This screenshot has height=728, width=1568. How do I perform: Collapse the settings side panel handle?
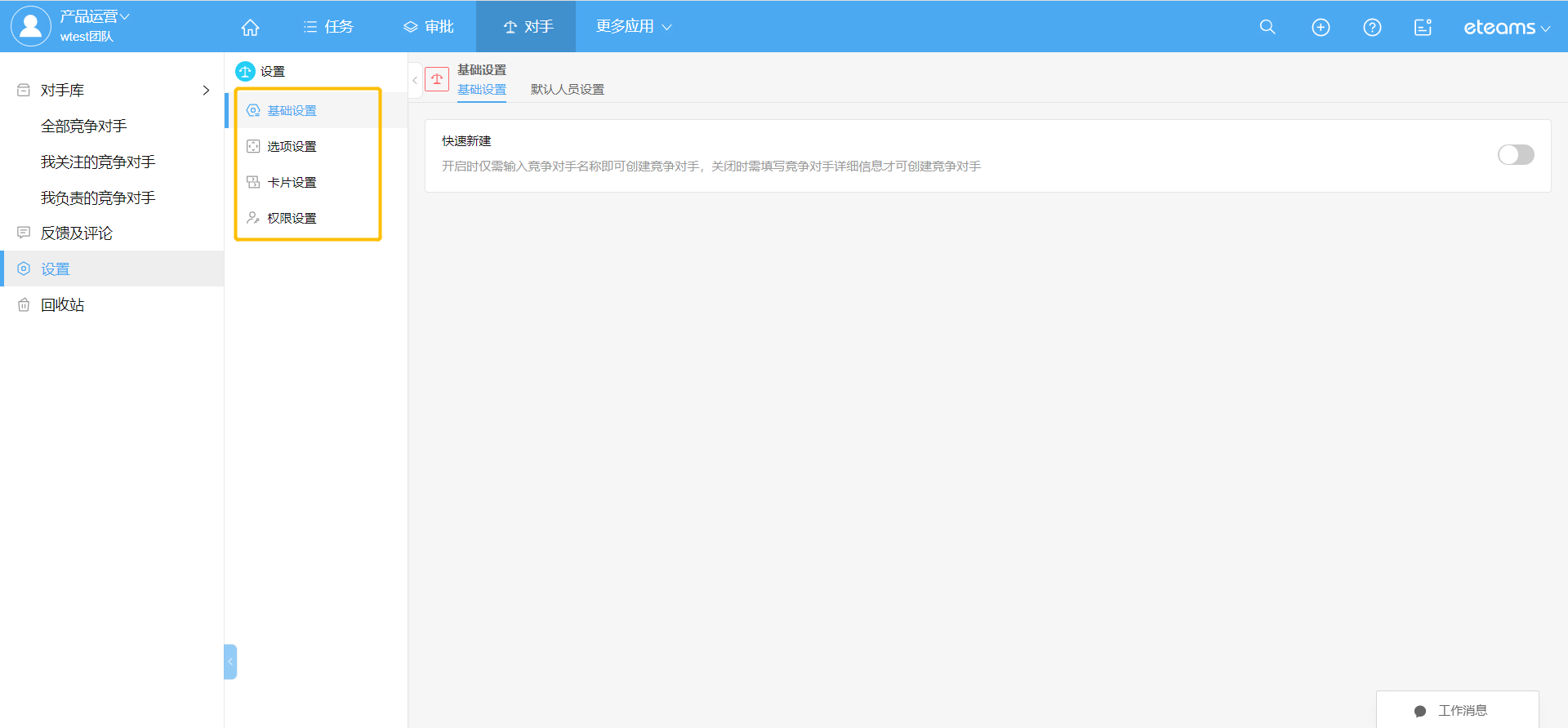(230, 662)
